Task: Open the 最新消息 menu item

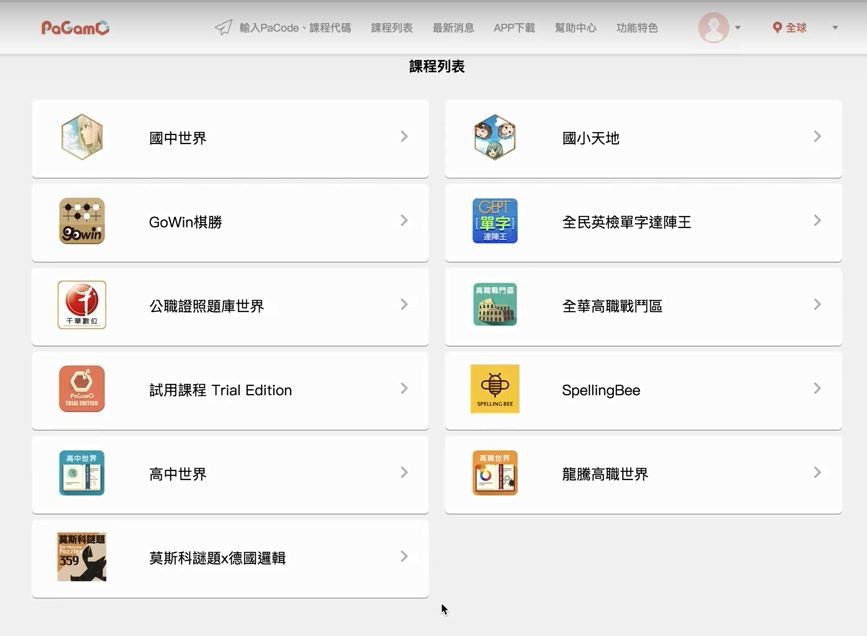Action: point(453,28)
